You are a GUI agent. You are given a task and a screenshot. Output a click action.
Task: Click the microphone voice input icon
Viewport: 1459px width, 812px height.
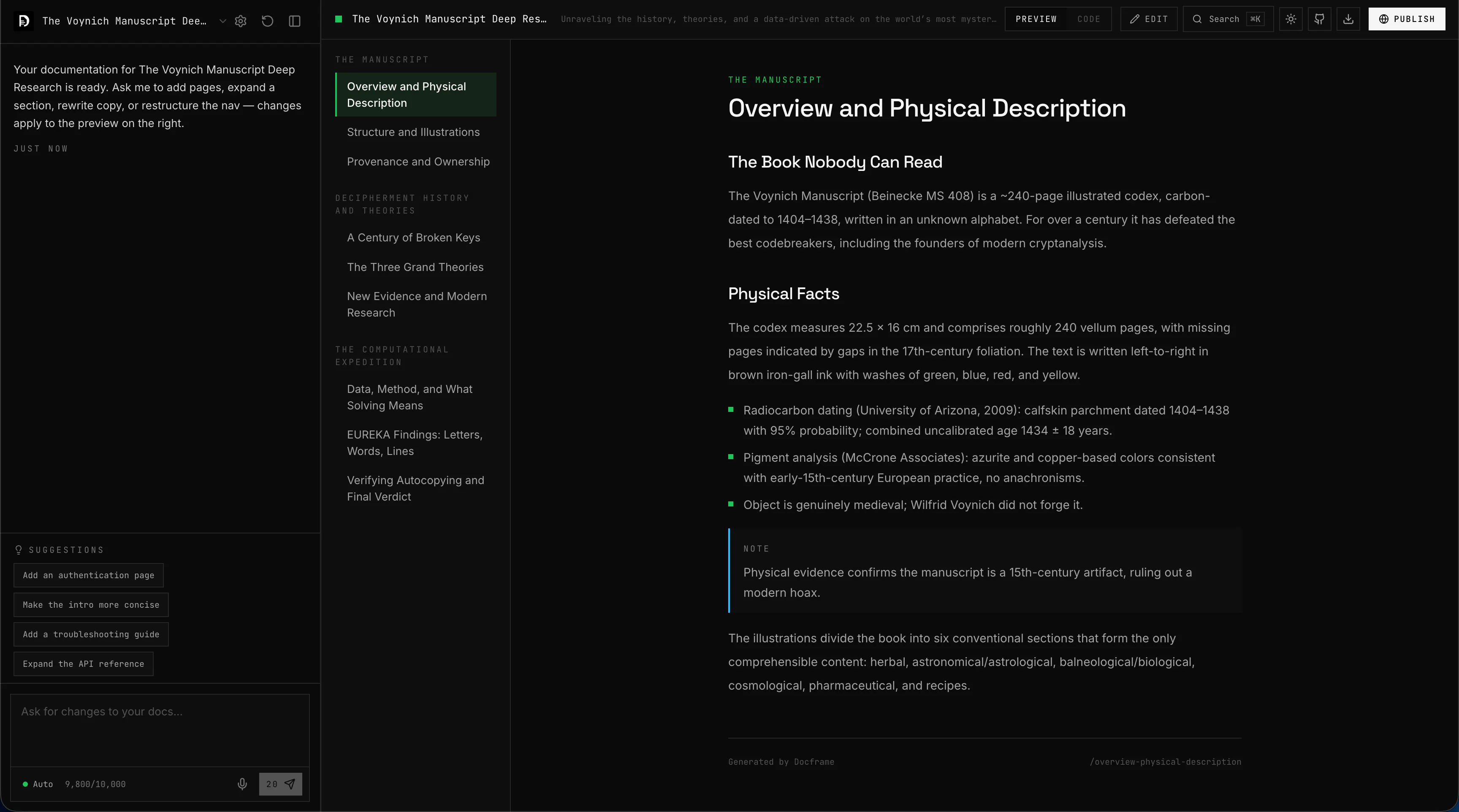(x=242, y=784)
